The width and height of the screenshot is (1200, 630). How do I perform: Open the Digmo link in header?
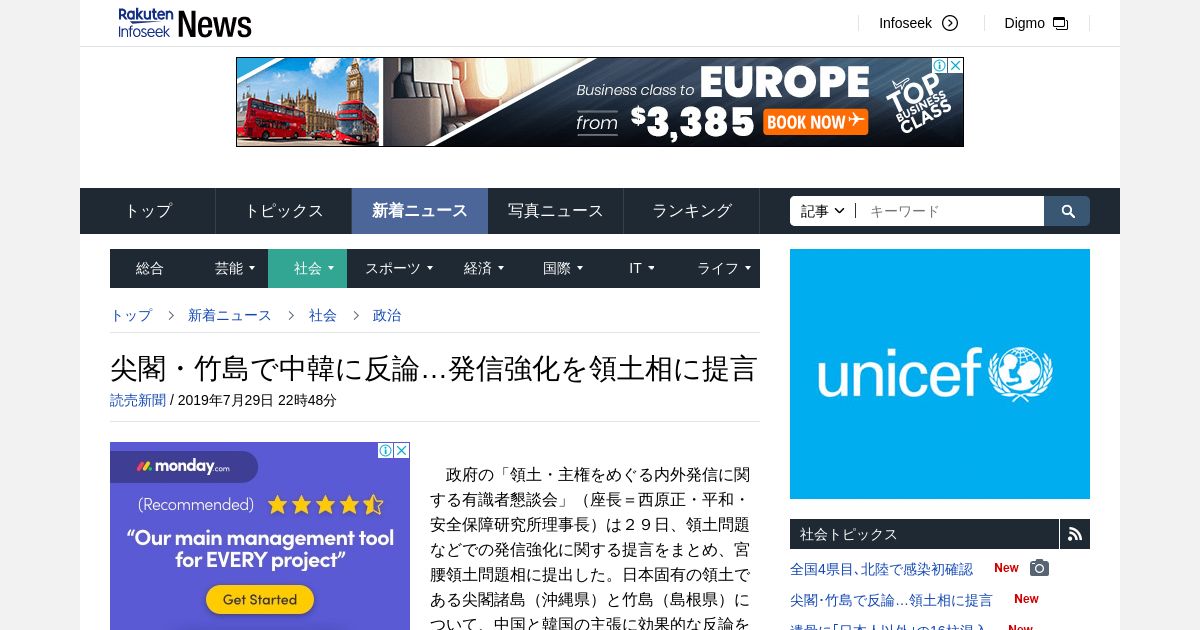pos(1024,23)
